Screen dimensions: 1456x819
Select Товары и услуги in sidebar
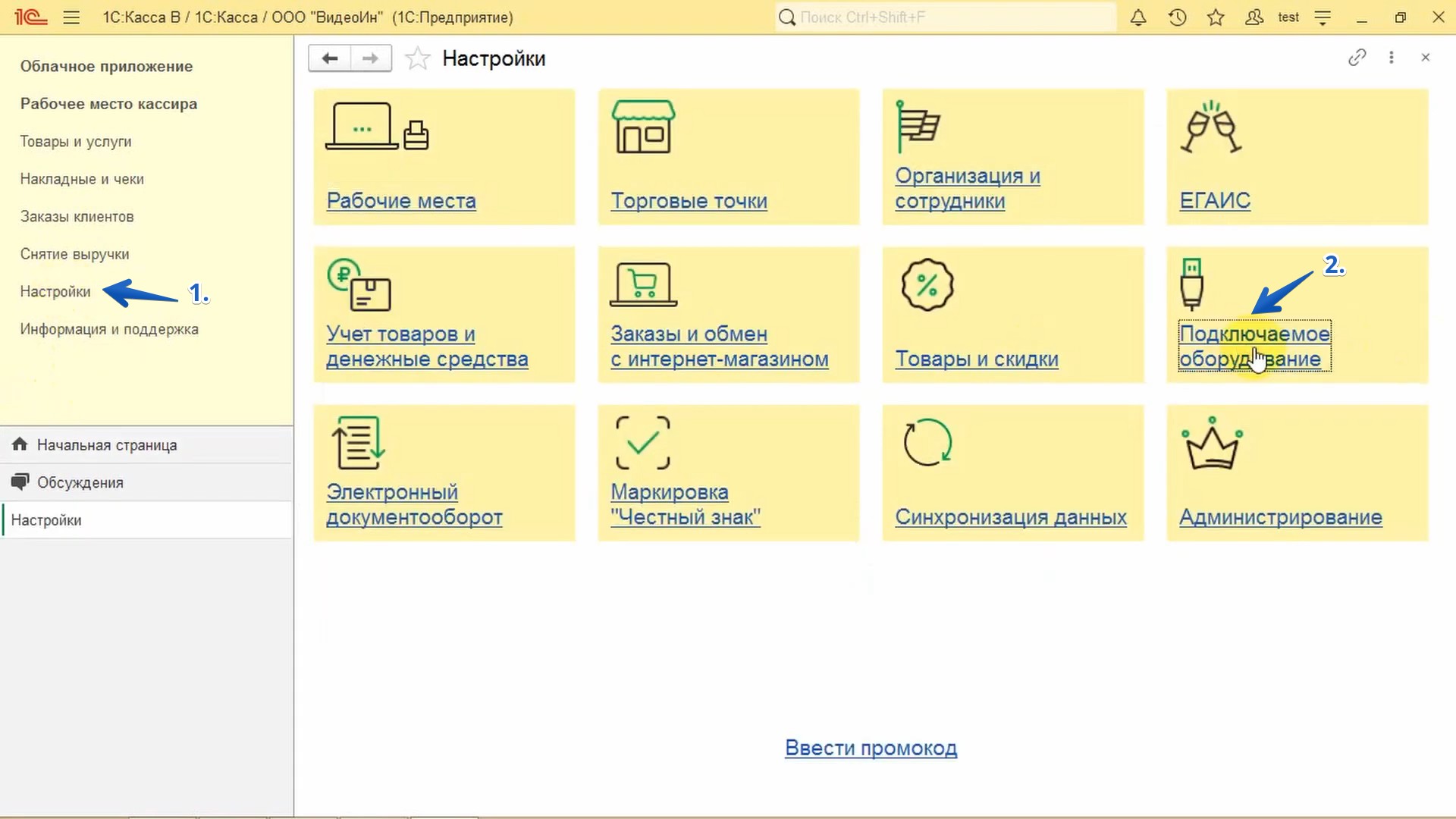pos(76,142)
